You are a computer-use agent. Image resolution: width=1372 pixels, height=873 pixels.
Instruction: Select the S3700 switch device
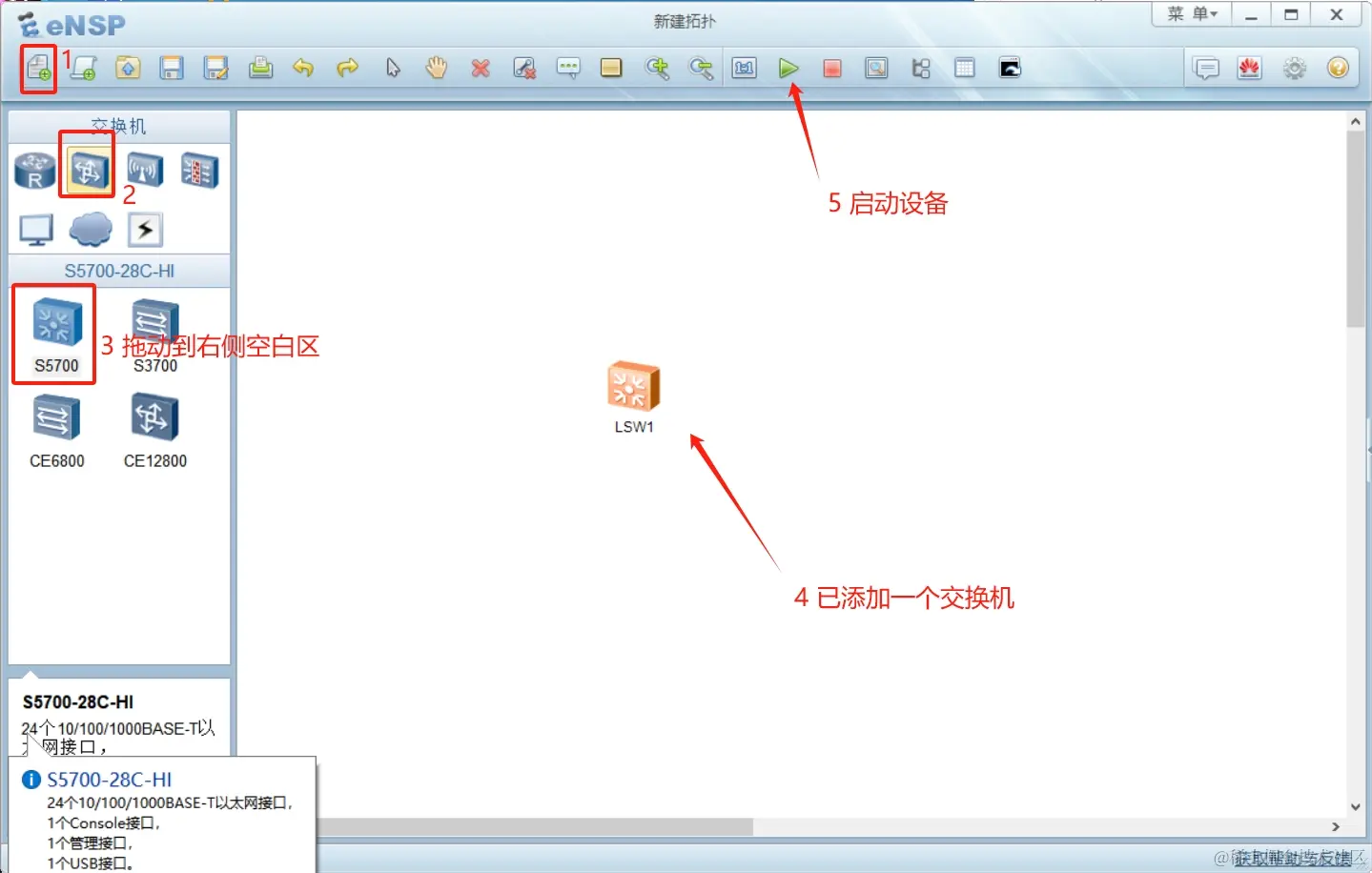pos(153,322)
